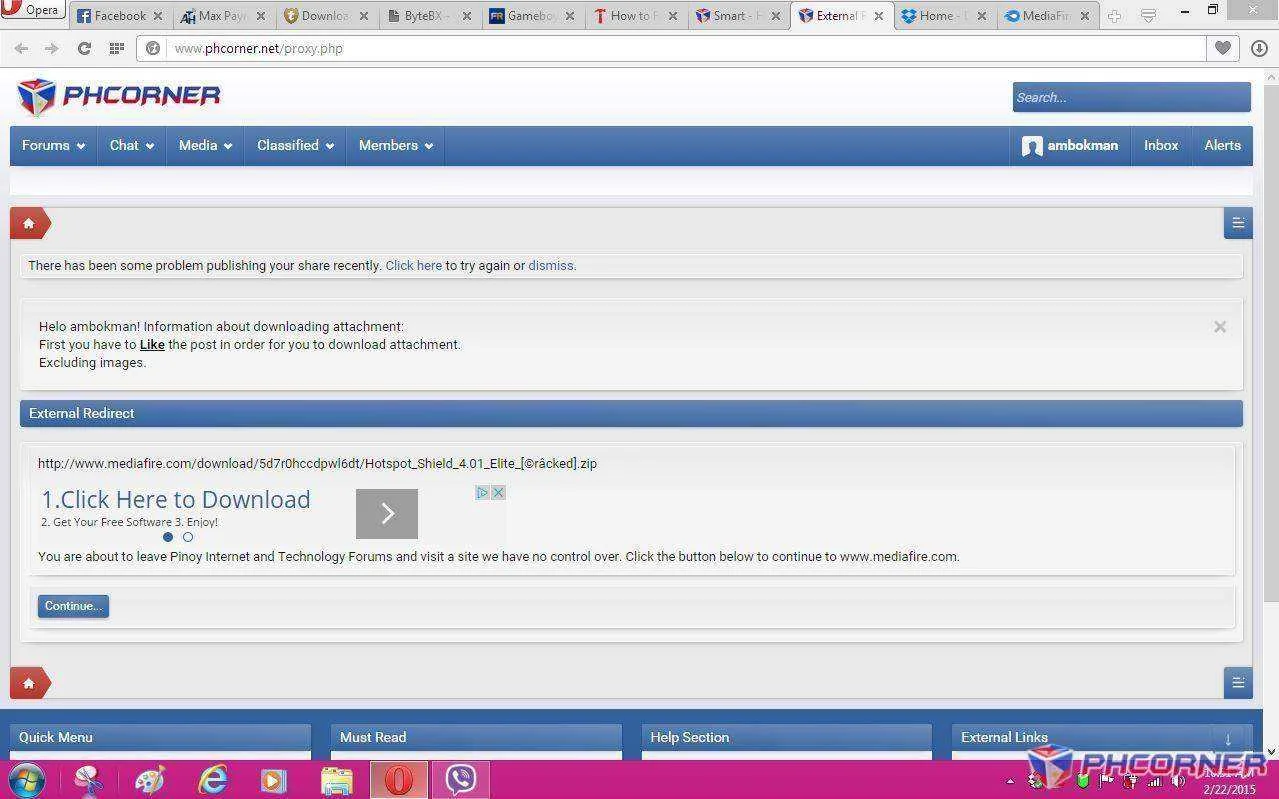Click the ambokman avatar icon
Image resolution: width=1279 pixels, height=799 pixels.
[1032, 146]
